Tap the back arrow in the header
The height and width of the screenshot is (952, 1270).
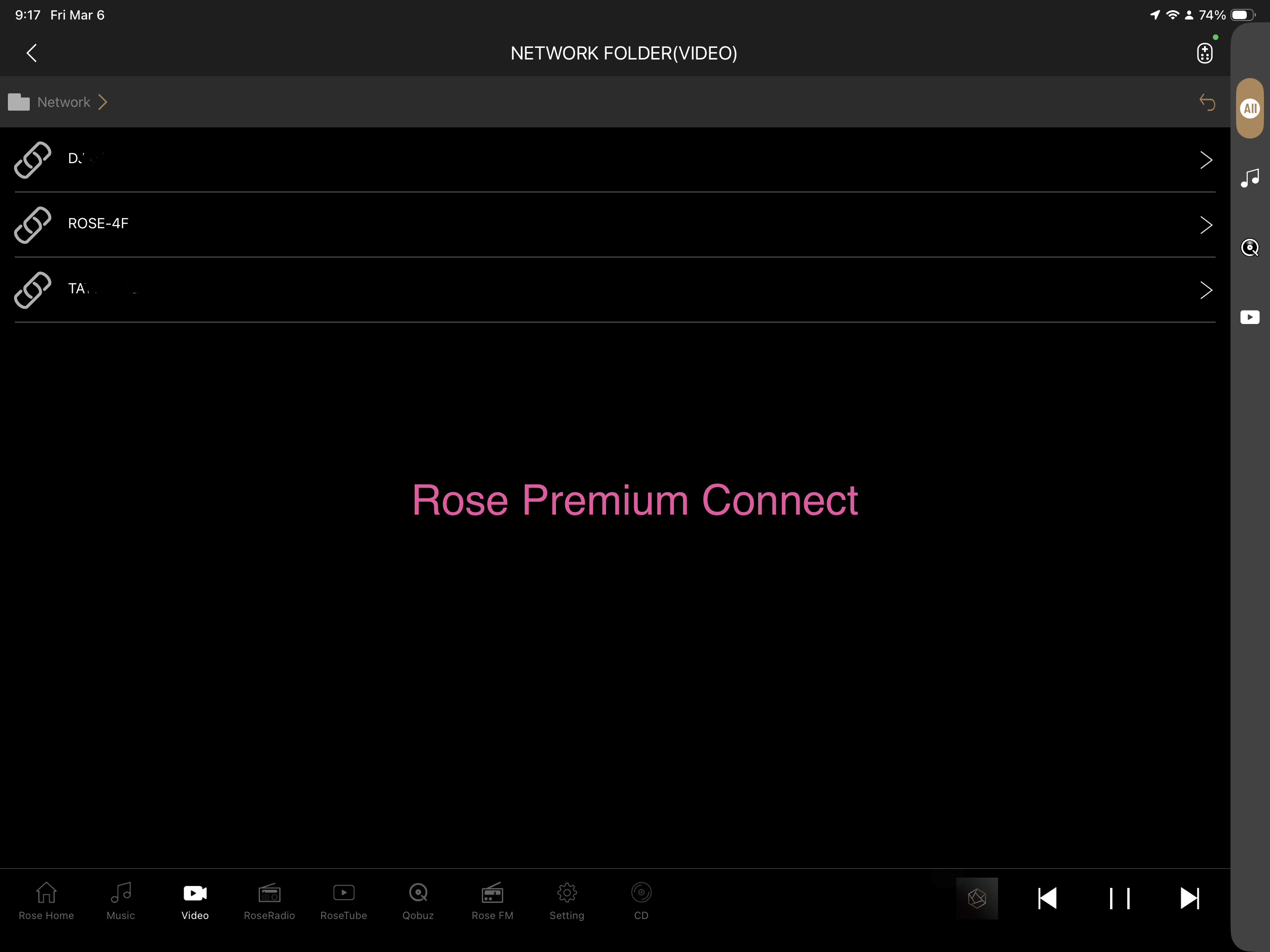click(x=32, y=53)
